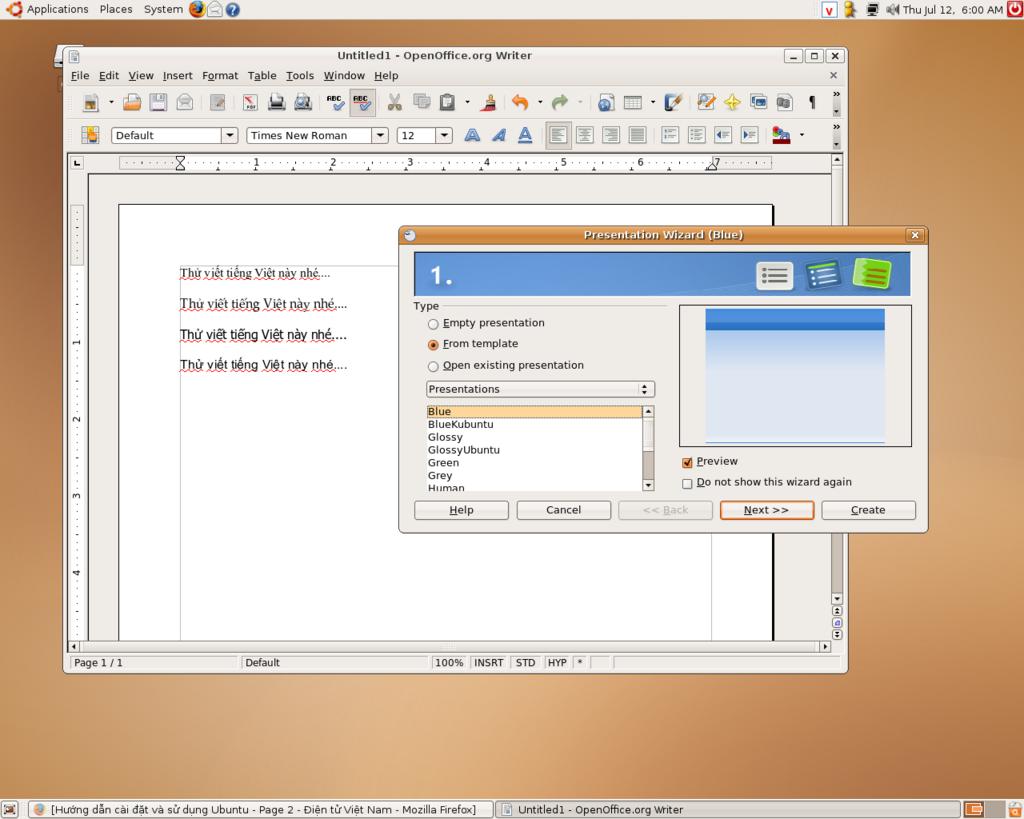
Task: Click the Format Paintbrush icon
Action: [489, 102]
